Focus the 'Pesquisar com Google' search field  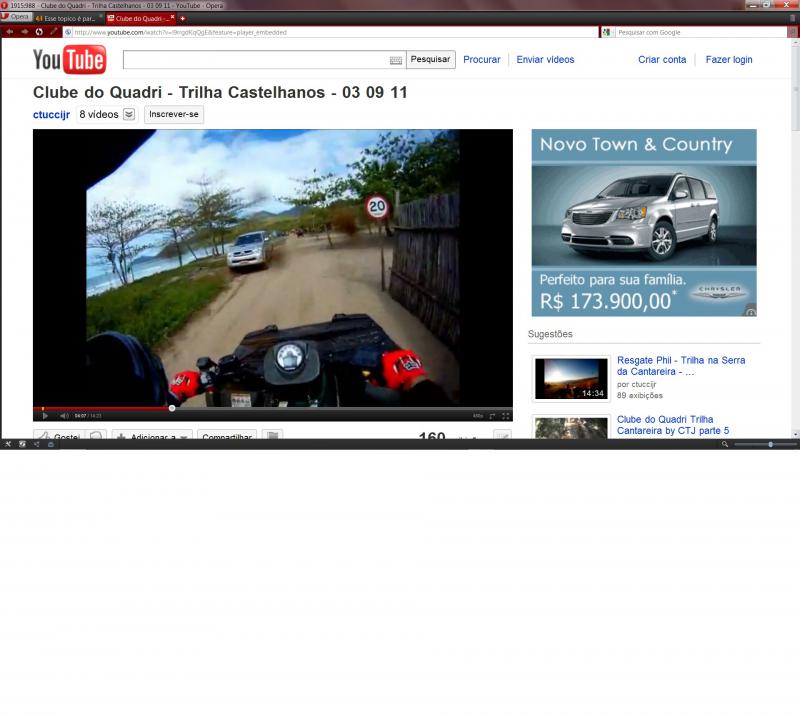click(701, 32)
